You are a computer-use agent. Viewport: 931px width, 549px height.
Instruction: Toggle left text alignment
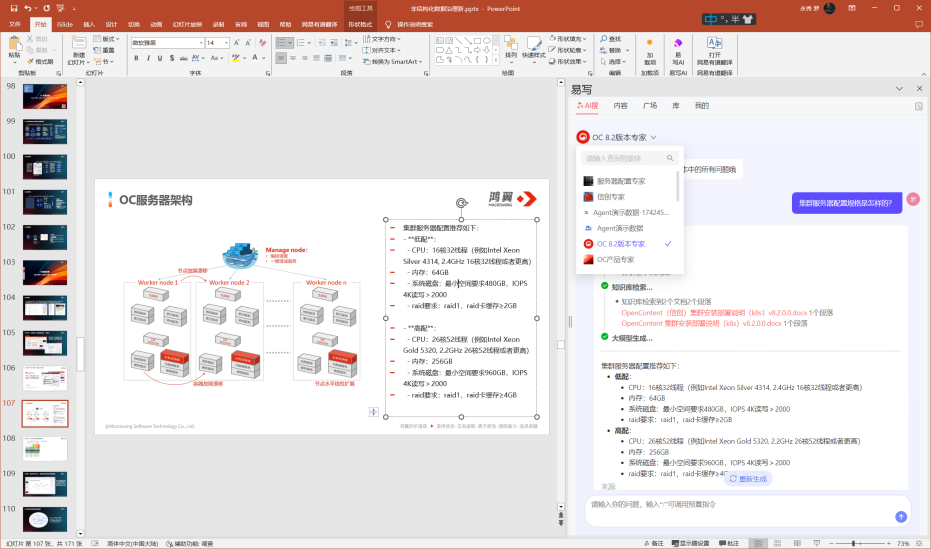coord(281,58)
